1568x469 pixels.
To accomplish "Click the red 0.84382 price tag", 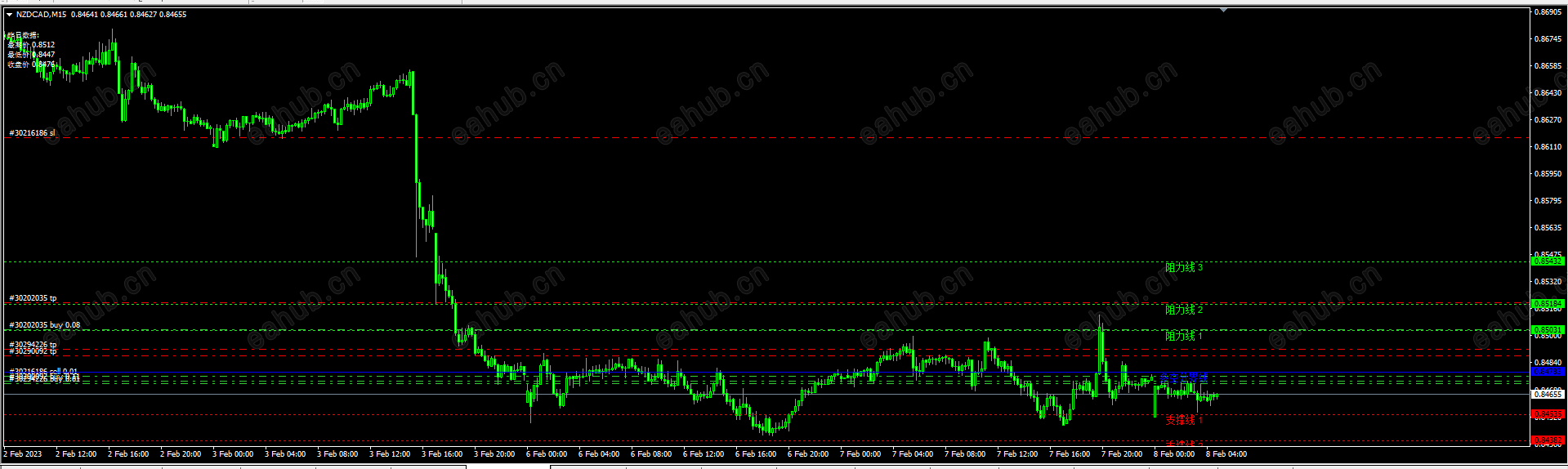I will click(x=1547, y=440).
